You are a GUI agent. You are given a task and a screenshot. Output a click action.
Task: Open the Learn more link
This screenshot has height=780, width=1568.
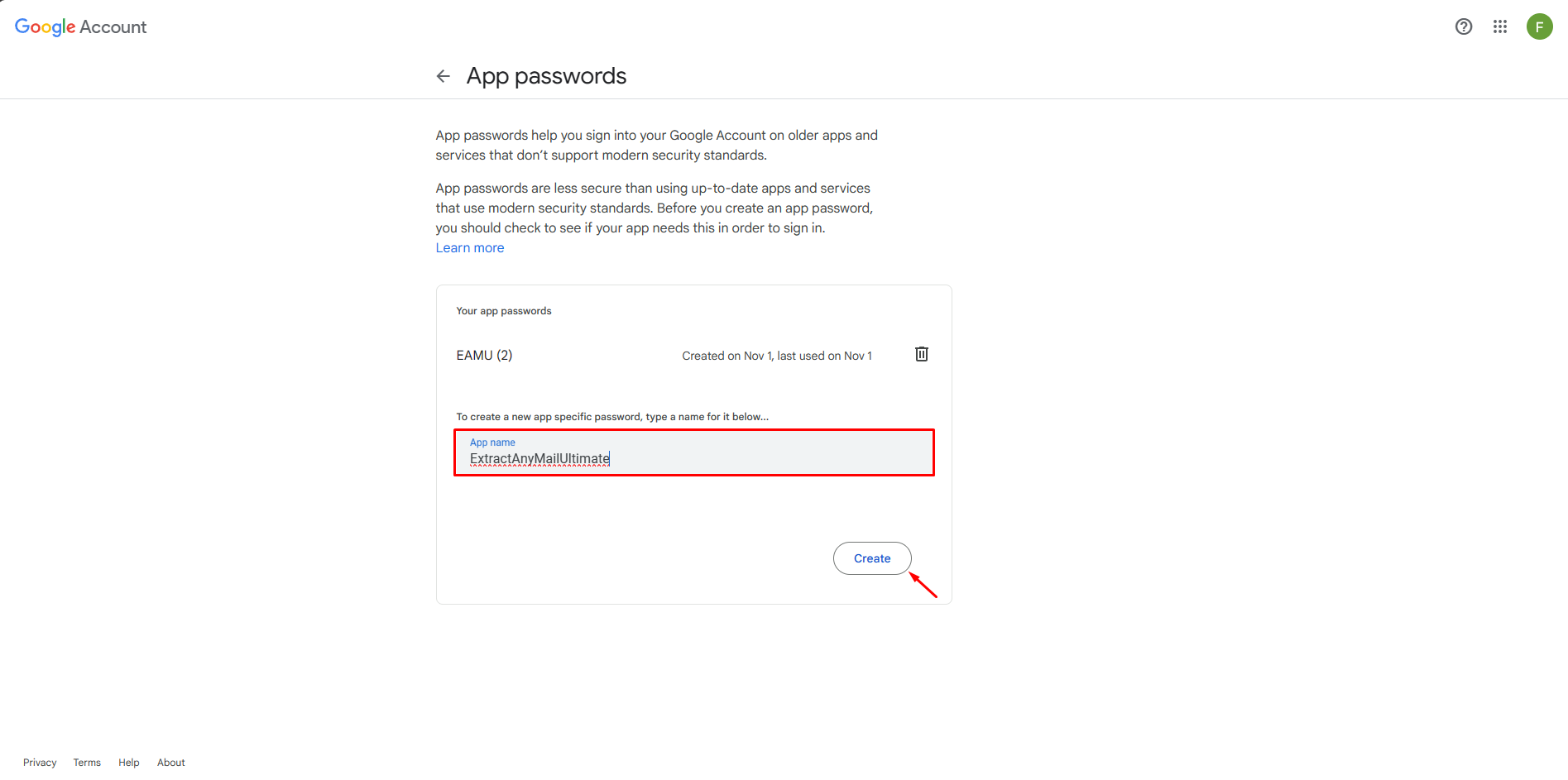point(470,248)
